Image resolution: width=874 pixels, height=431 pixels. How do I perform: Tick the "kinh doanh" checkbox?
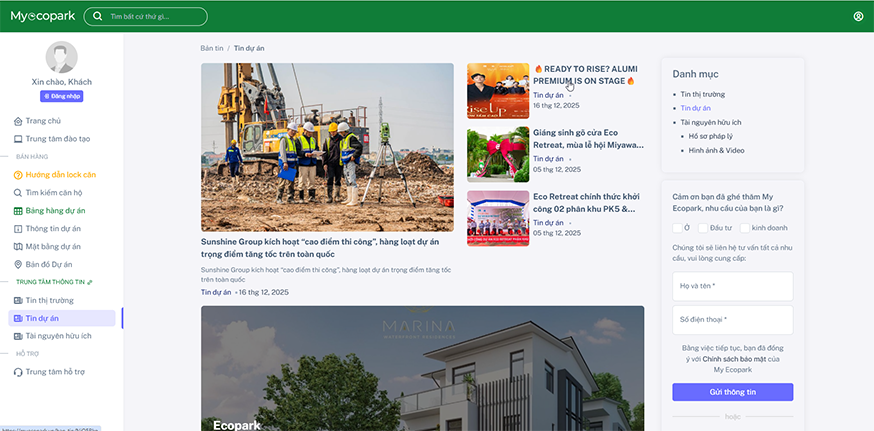click(x=744, y=229)
